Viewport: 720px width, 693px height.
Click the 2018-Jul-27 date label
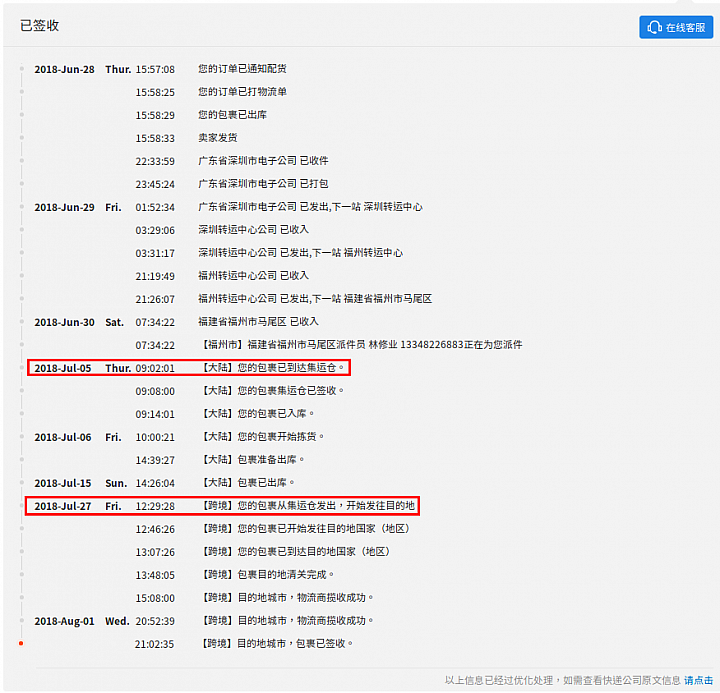[63, 506]
